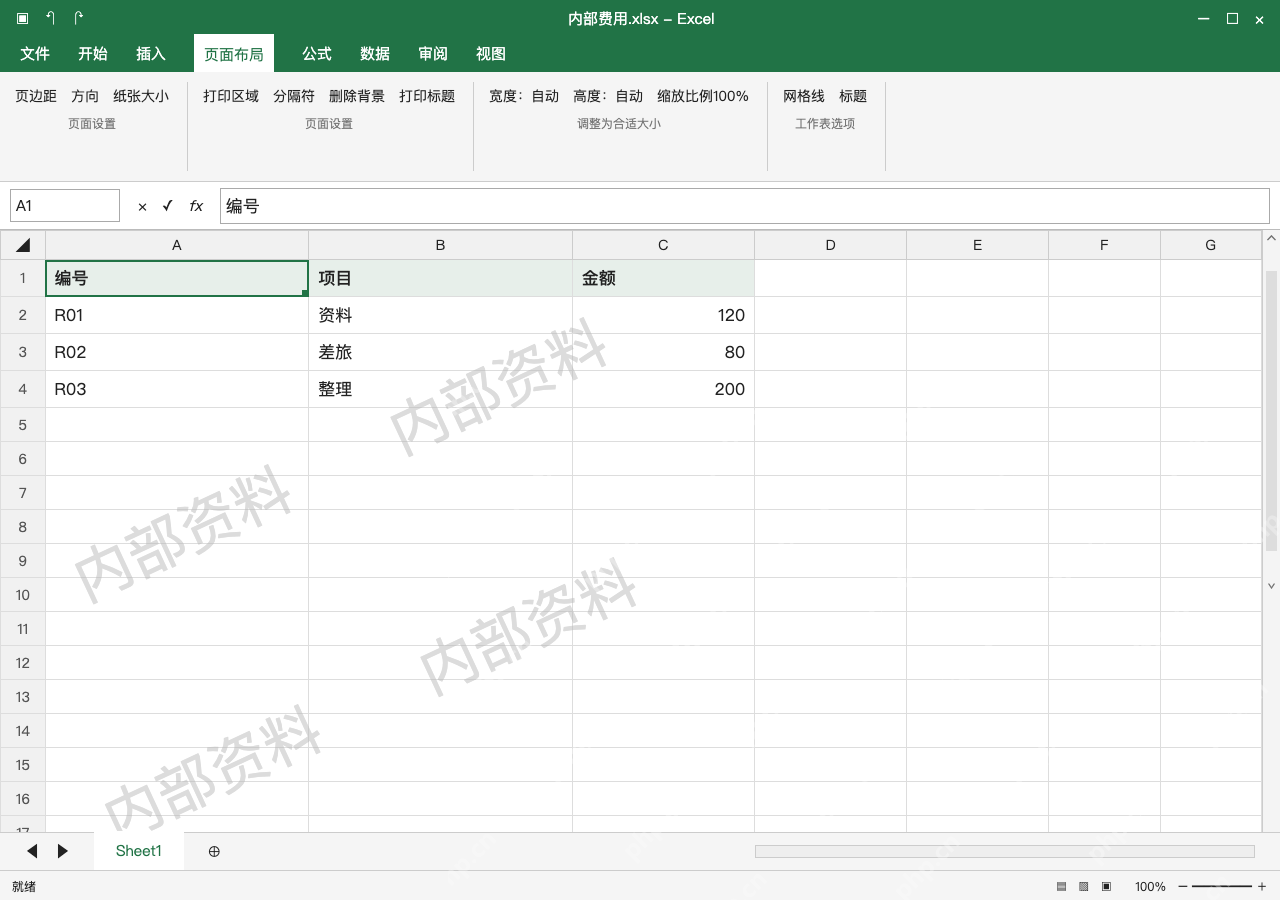Select column A header
The height and width of the screenshot is (900, 1280).
tap(177, 245)
